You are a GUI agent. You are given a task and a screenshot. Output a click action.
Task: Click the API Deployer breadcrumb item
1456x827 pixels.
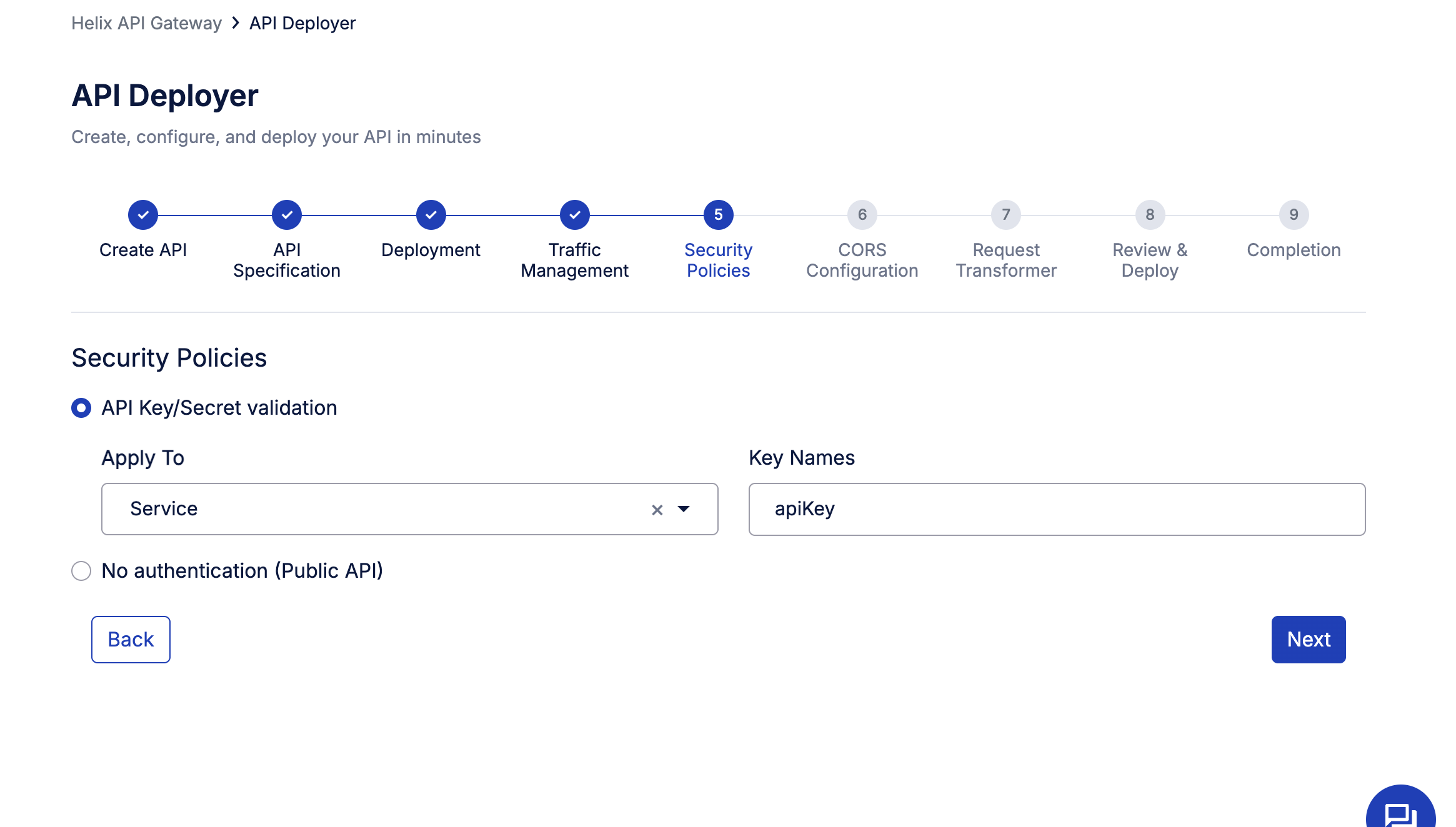pyautogui.click(x=302, y=23)
